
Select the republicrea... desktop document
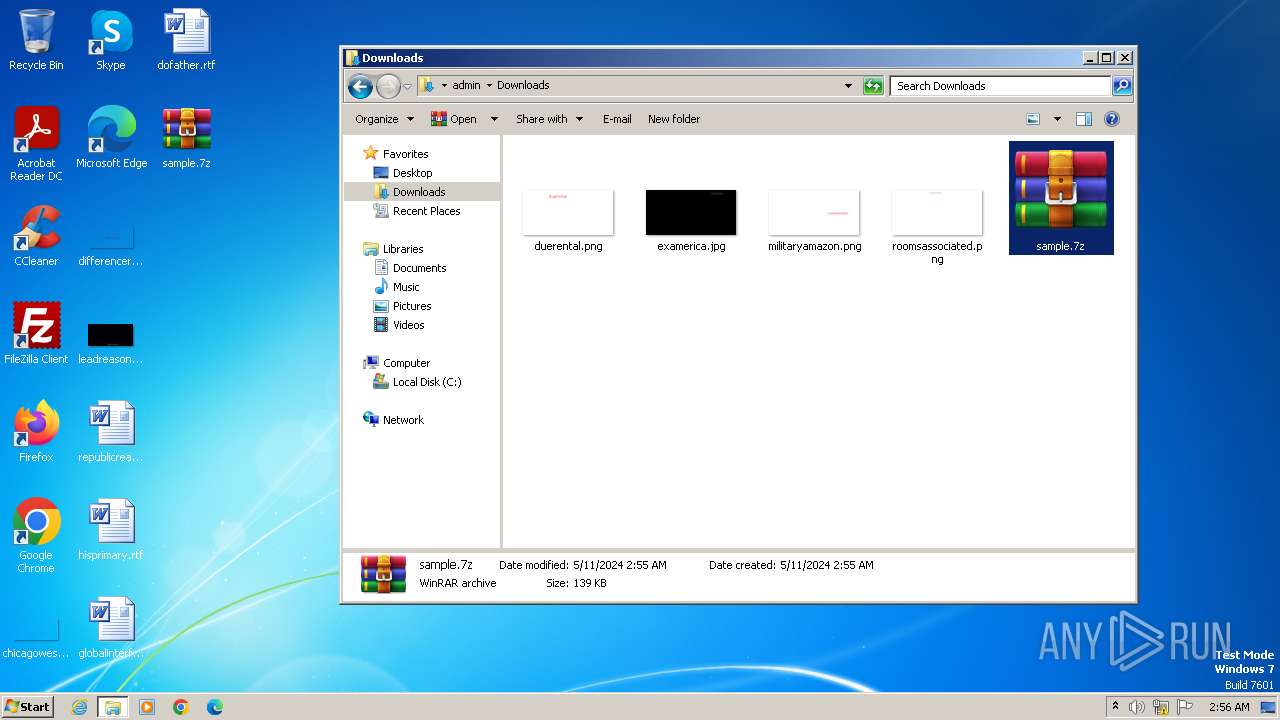tap(110, 432)
